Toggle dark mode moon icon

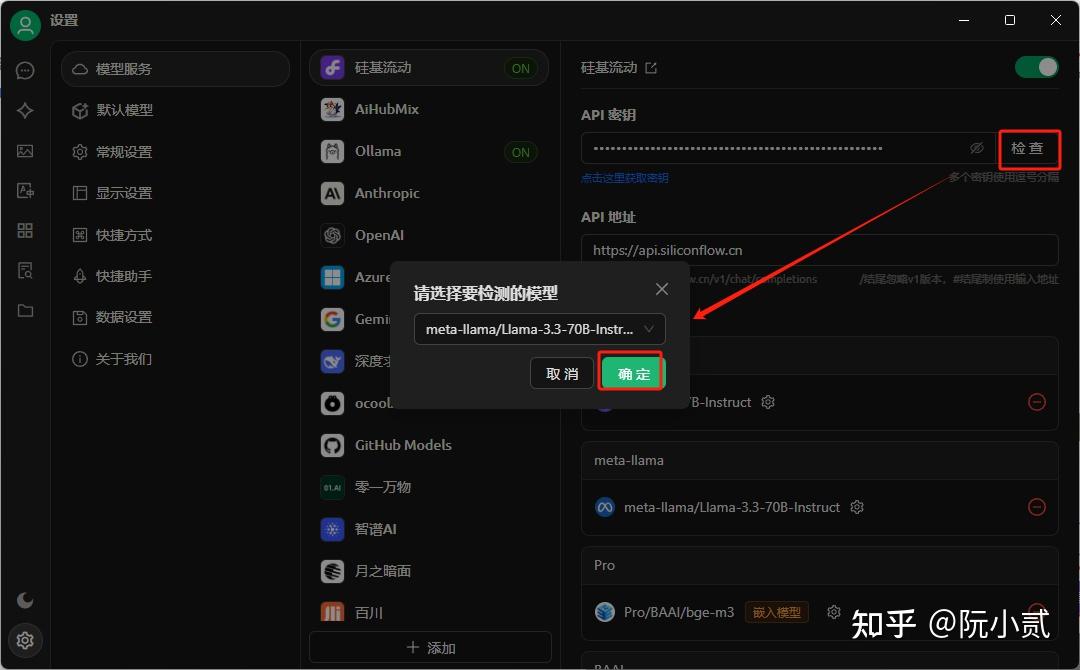click(x=25, y=600)
